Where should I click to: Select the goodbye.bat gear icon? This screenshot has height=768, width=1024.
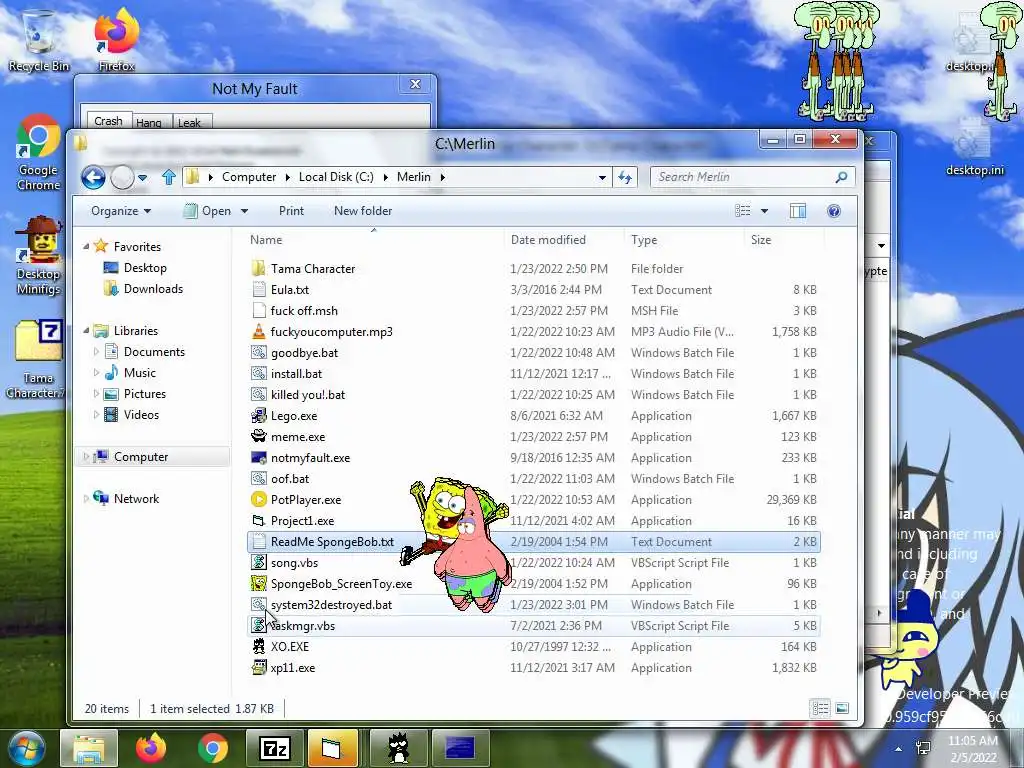point(259,353)
